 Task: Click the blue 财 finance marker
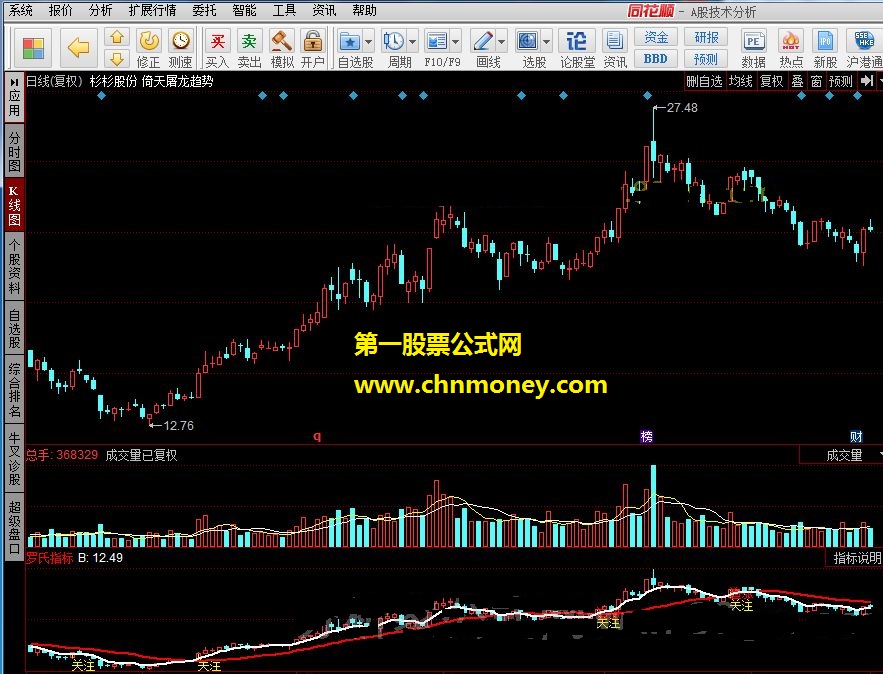[x=856, y=436]
